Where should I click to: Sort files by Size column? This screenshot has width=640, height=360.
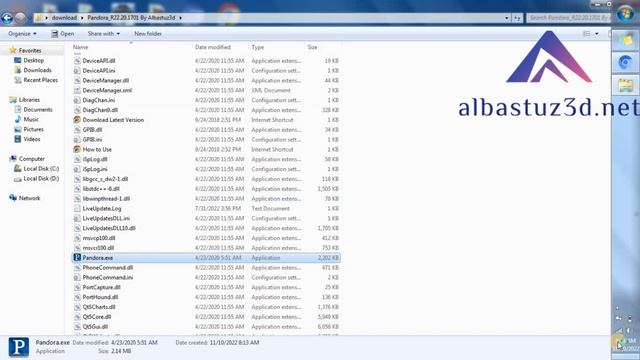(312, 47)
